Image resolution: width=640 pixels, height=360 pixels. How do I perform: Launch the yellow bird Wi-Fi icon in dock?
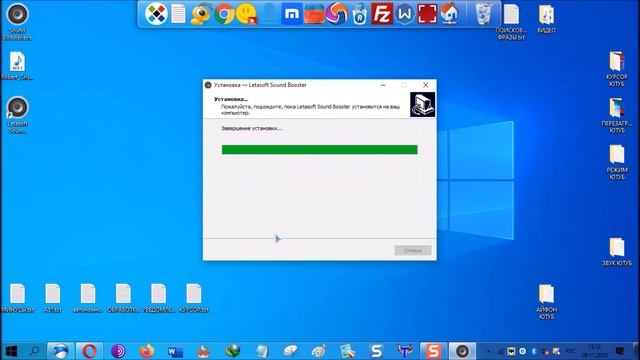click(201, 14)
